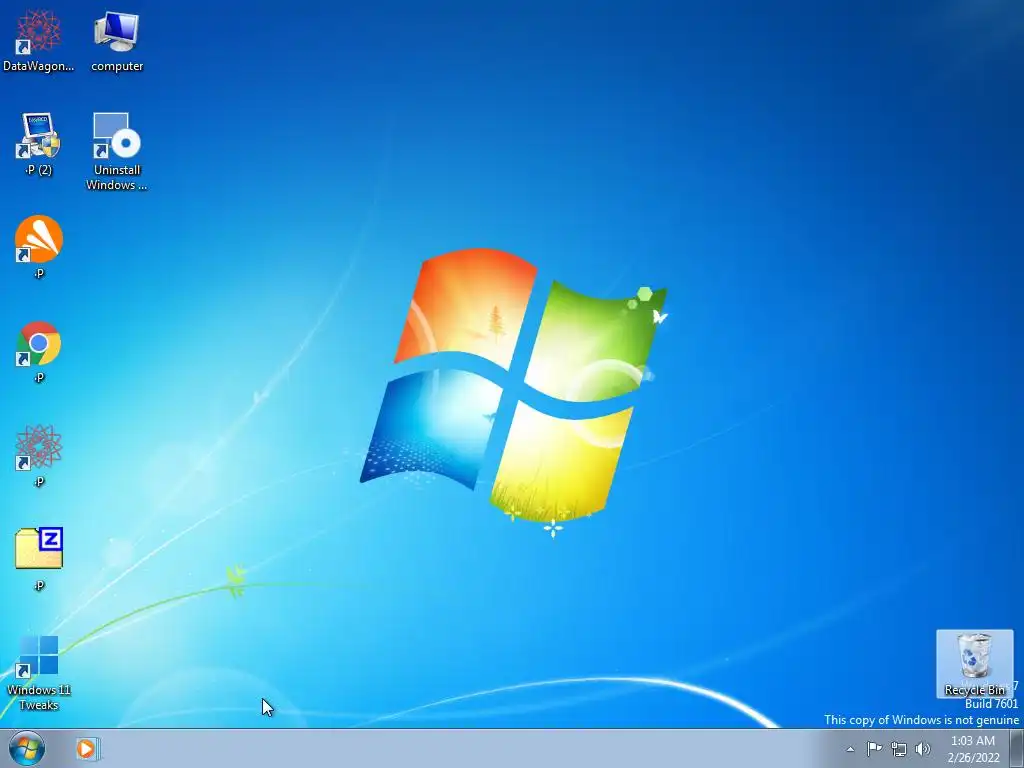
Task: Select the Uninstall Windows shortcut icon
Action: (117, 152)
